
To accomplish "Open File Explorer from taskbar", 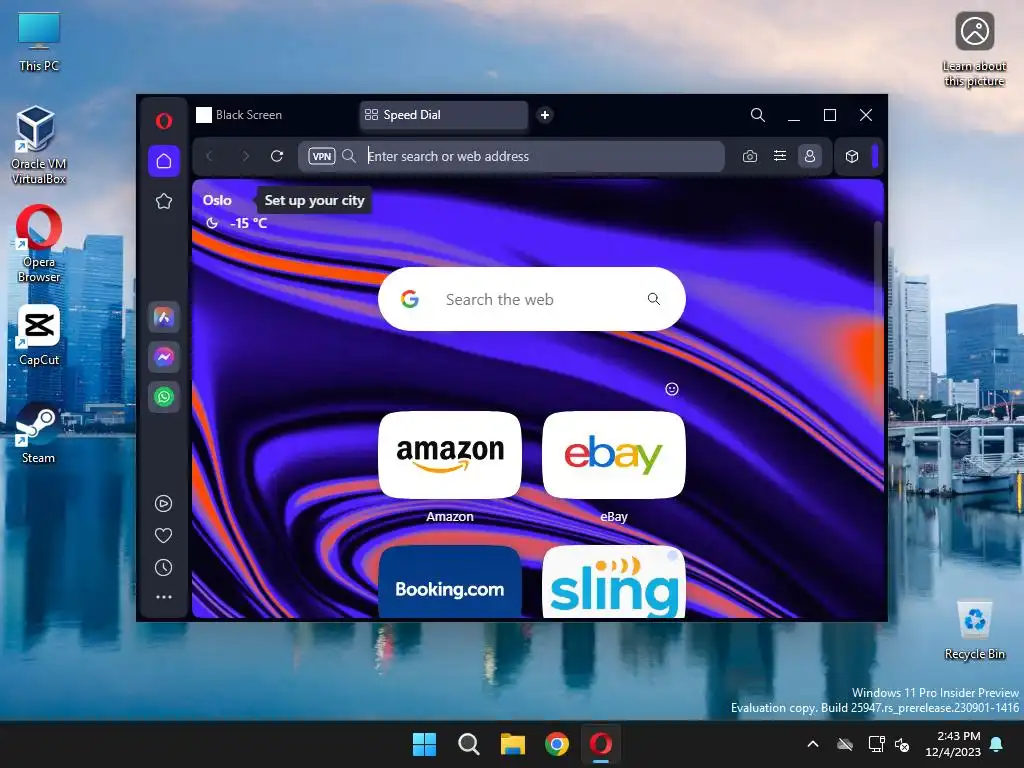I will click(513, 744).
